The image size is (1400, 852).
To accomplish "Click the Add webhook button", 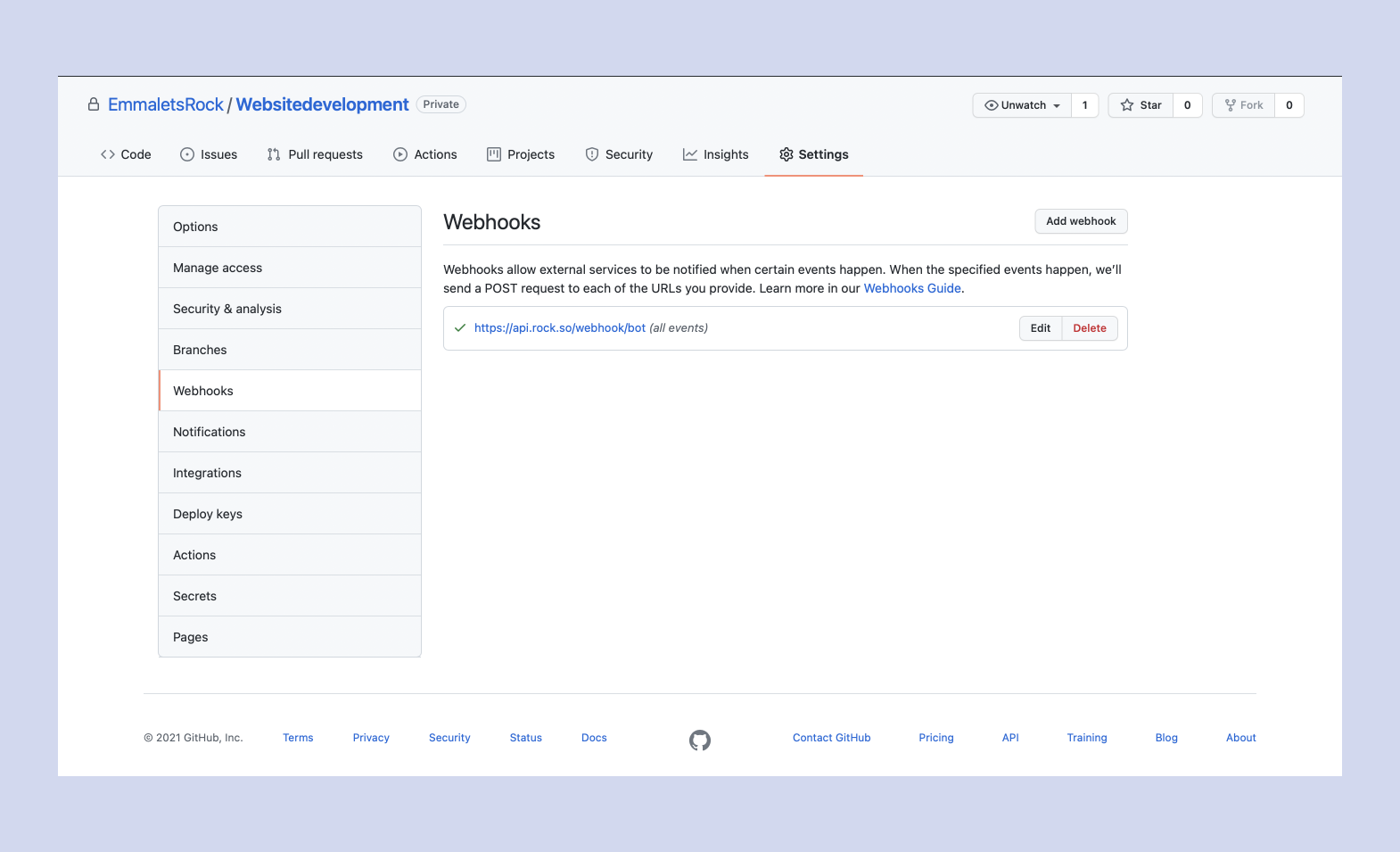I will click(1081, 221).
